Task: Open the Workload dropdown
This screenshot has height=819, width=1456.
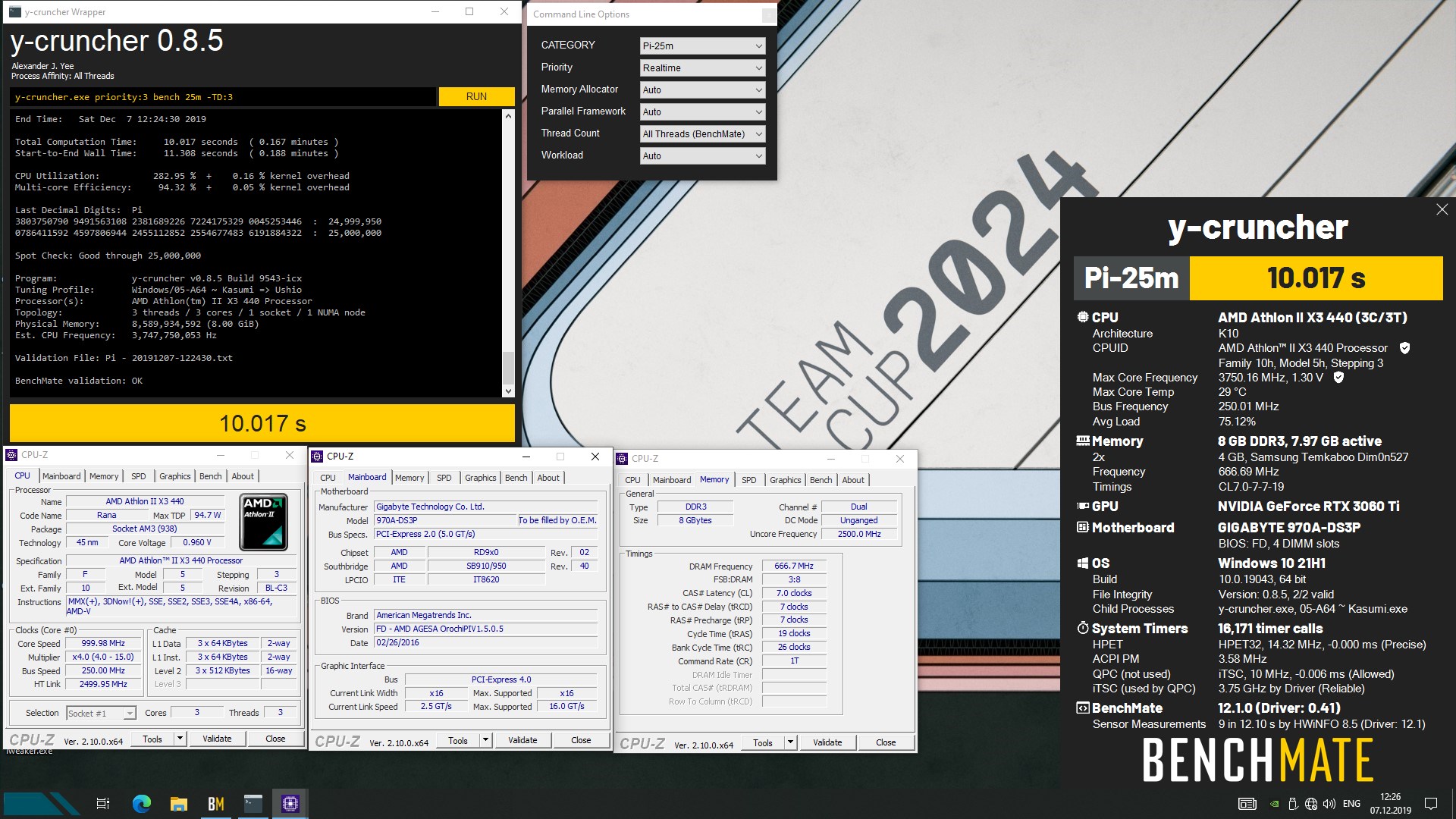Action: (x=702, y=155)
